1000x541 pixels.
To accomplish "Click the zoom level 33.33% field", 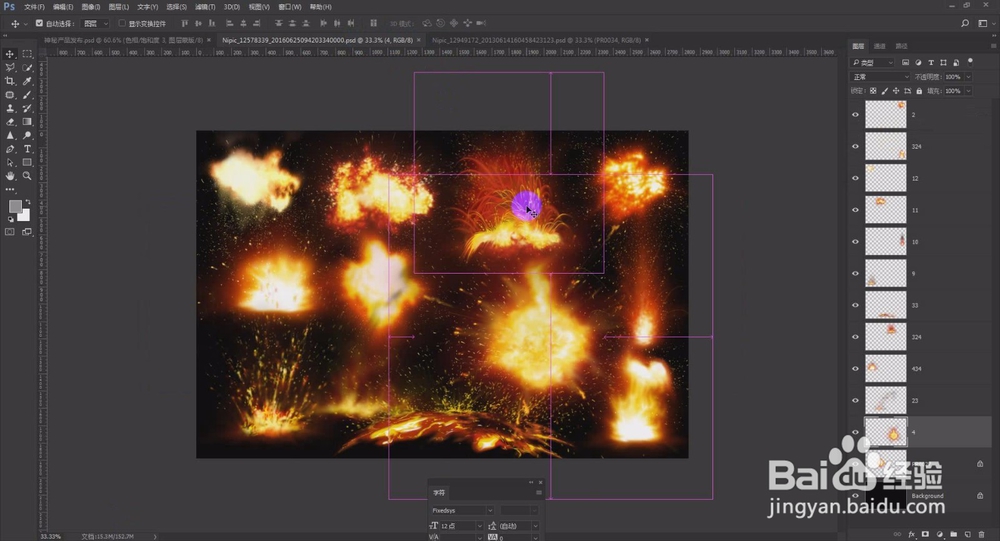I will (x=51, y=537).
